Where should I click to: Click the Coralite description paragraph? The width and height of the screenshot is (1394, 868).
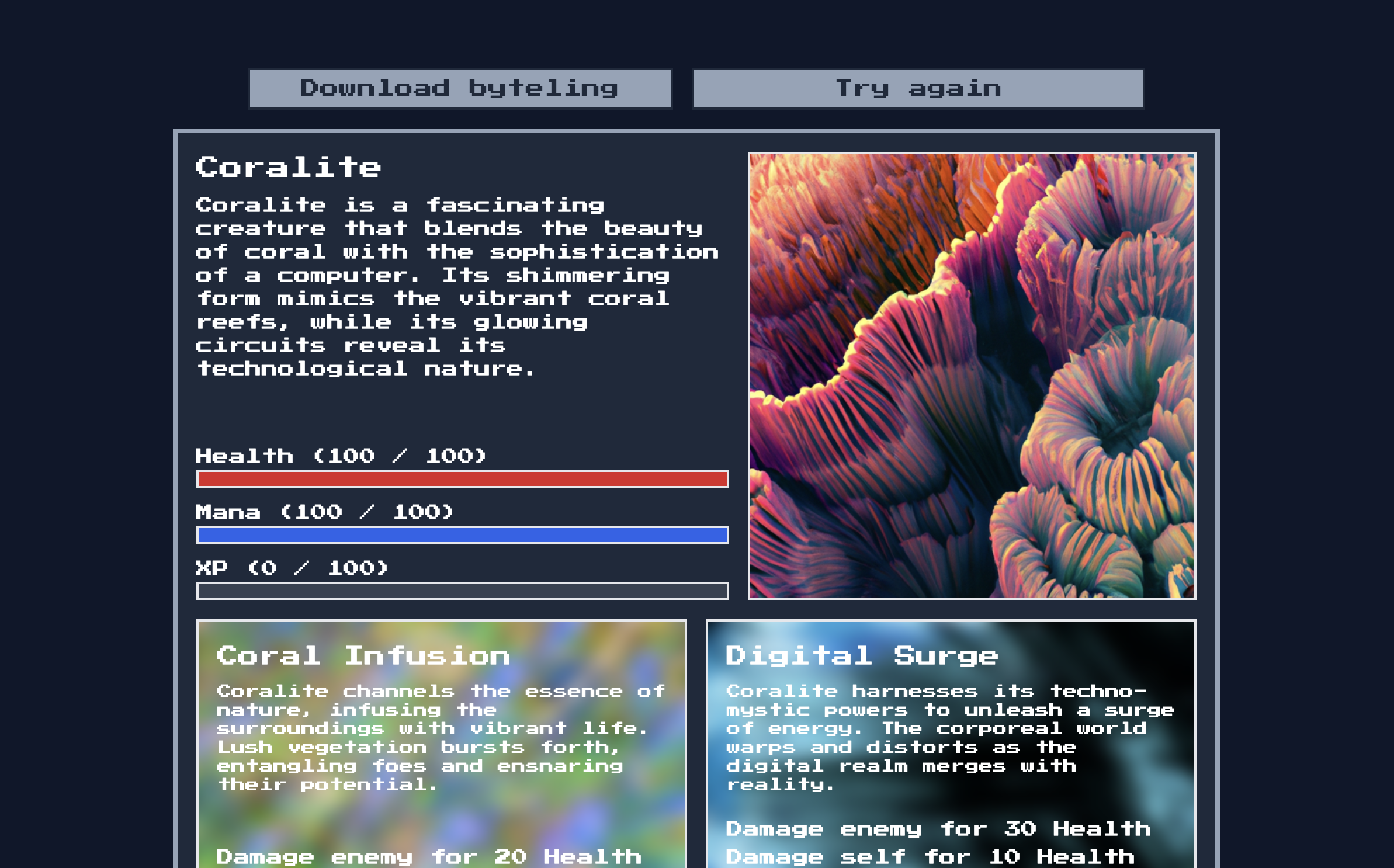pos(456,287)
